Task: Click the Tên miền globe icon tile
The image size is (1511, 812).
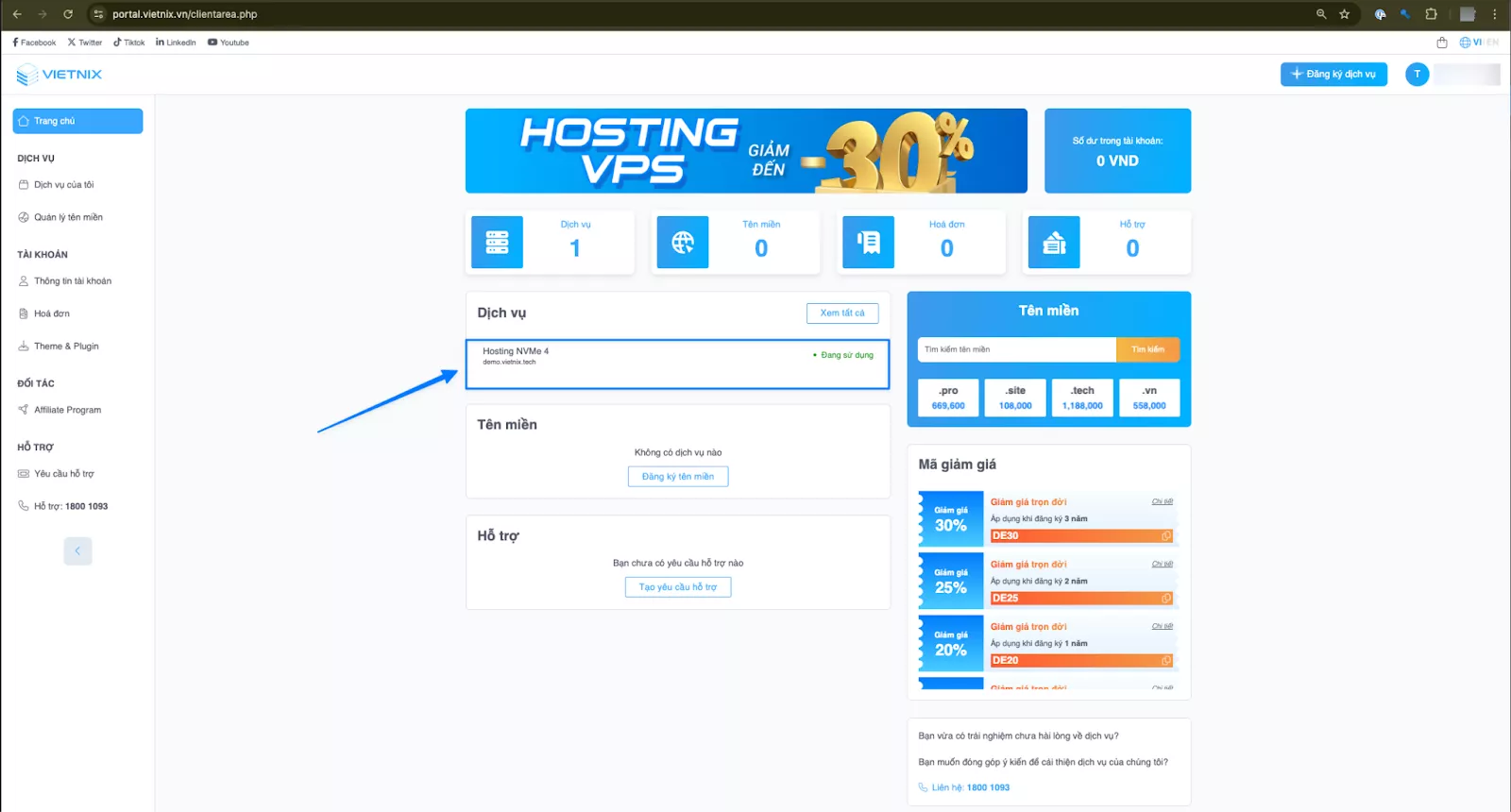Action: (683, 243)
